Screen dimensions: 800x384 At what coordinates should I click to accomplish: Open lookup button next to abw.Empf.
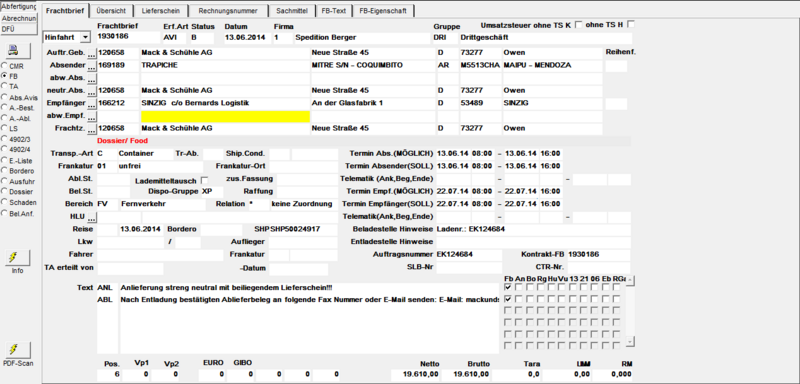[x=91, y=116]
